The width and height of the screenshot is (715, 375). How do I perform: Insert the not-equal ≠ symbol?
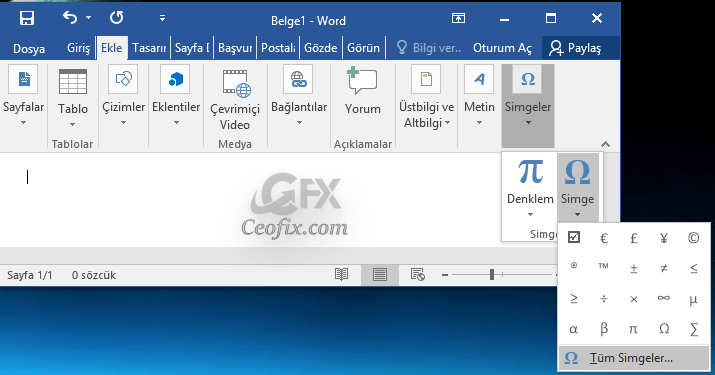point(664,268)
